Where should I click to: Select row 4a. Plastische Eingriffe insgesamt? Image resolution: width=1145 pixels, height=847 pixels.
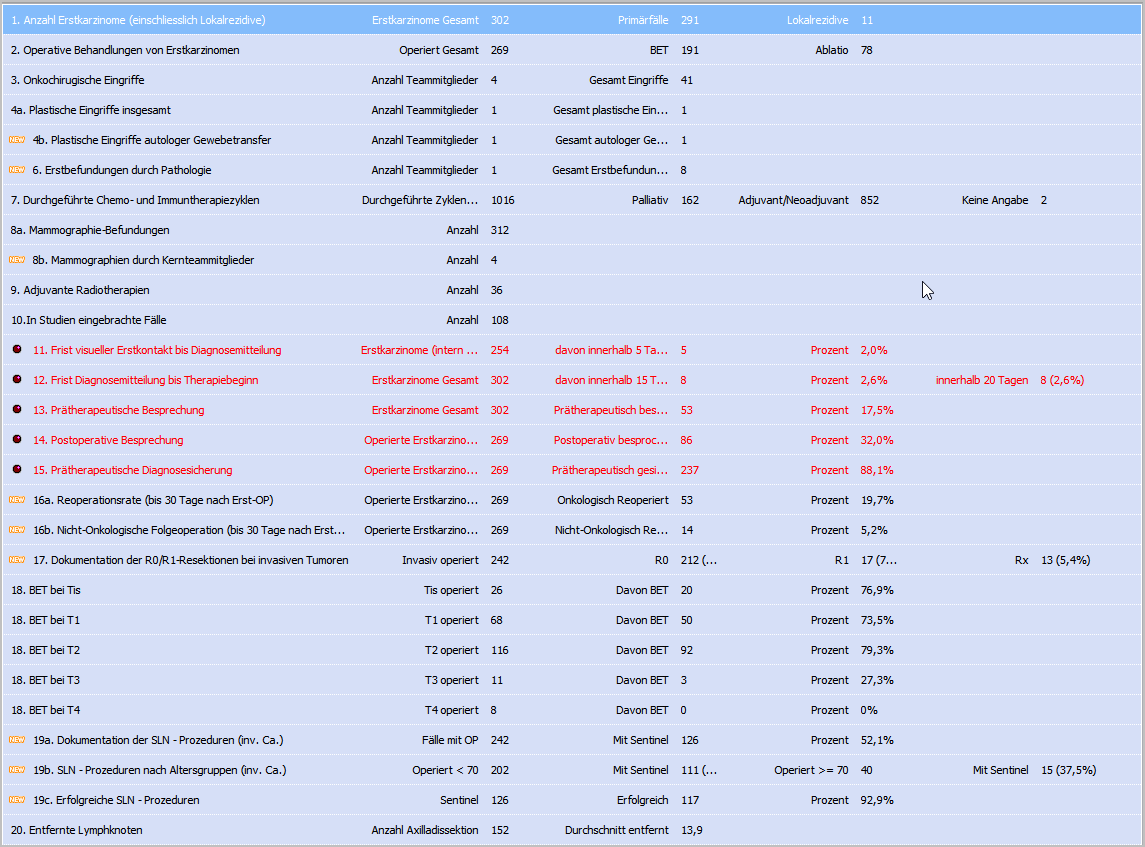(x=571, y=110)
